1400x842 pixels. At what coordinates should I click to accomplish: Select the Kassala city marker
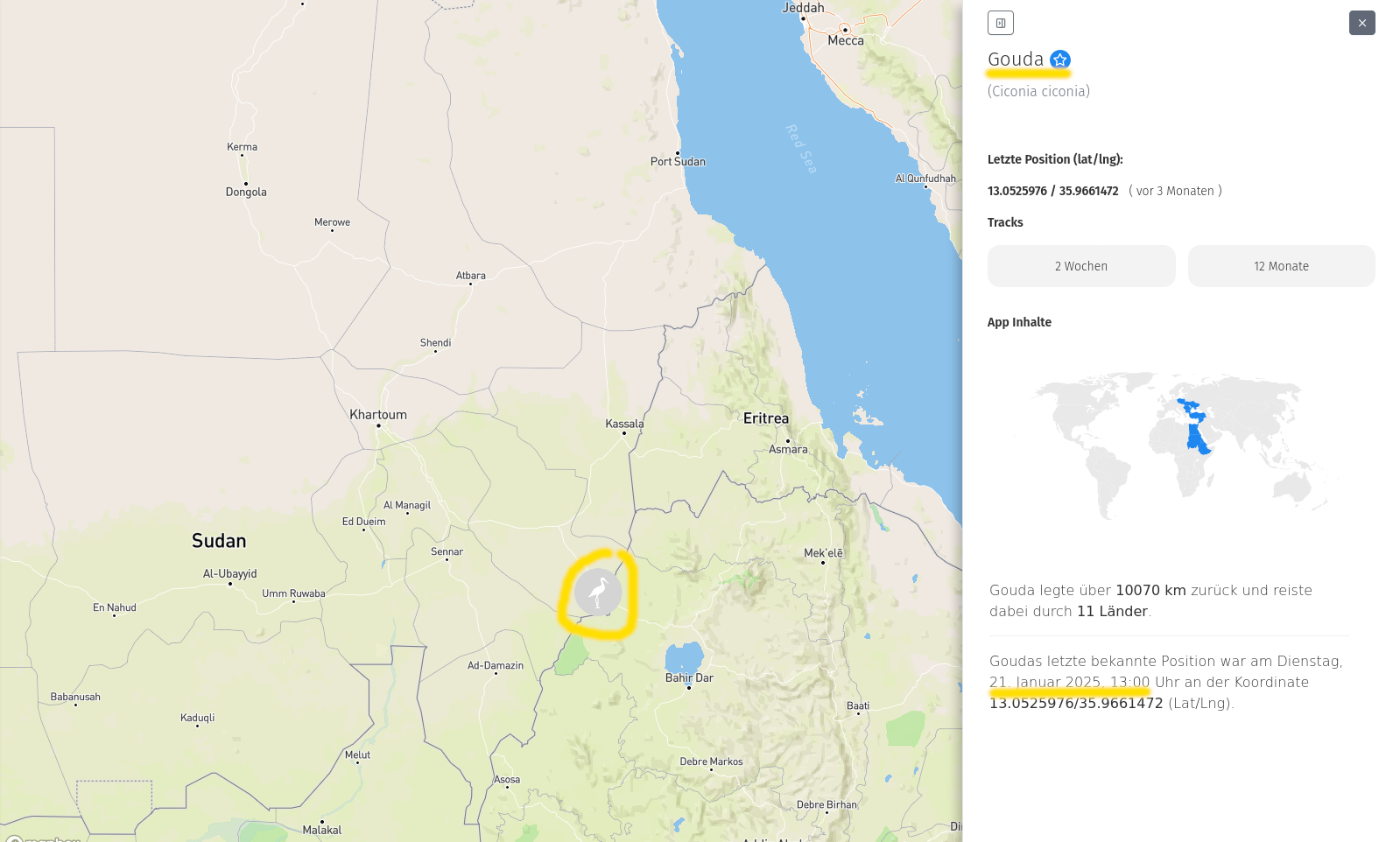point(624,432)
